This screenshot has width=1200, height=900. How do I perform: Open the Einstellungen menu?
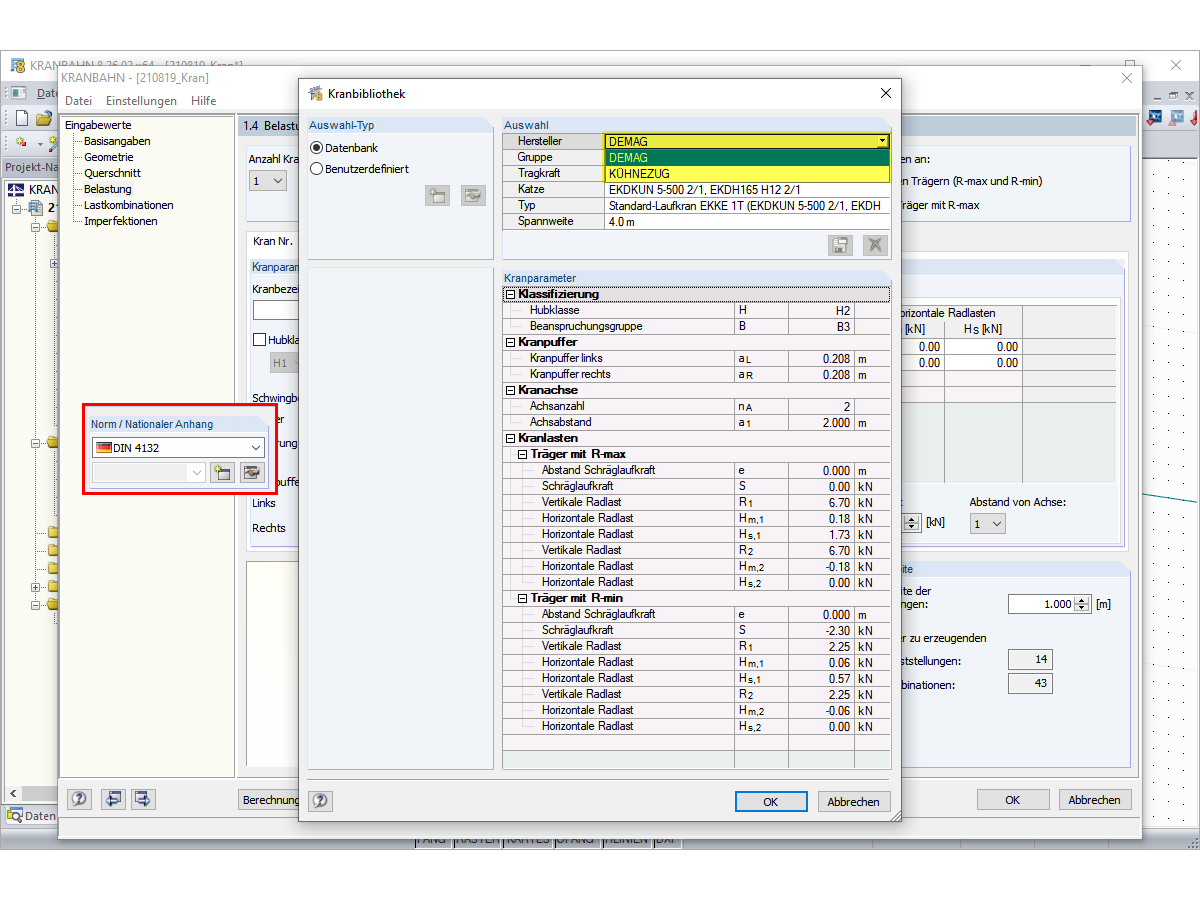pyautogui.click(x=141, y=101)
